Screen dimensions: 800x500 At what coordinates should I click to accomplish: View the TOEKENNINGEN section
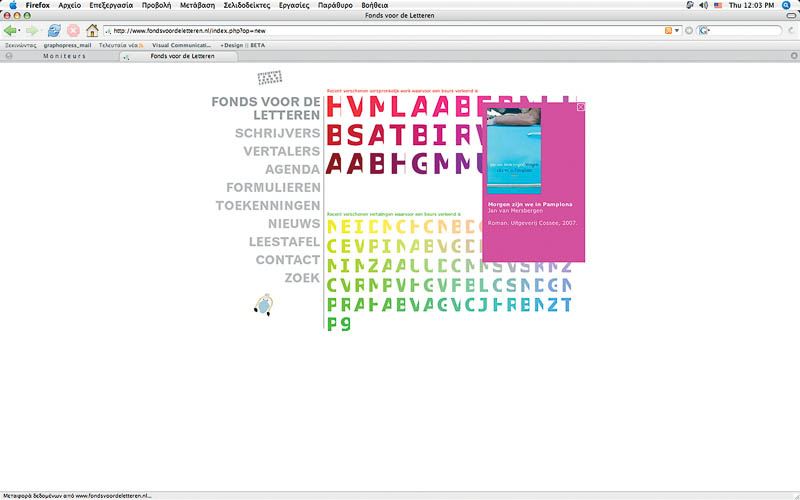(x=268, y=206)
